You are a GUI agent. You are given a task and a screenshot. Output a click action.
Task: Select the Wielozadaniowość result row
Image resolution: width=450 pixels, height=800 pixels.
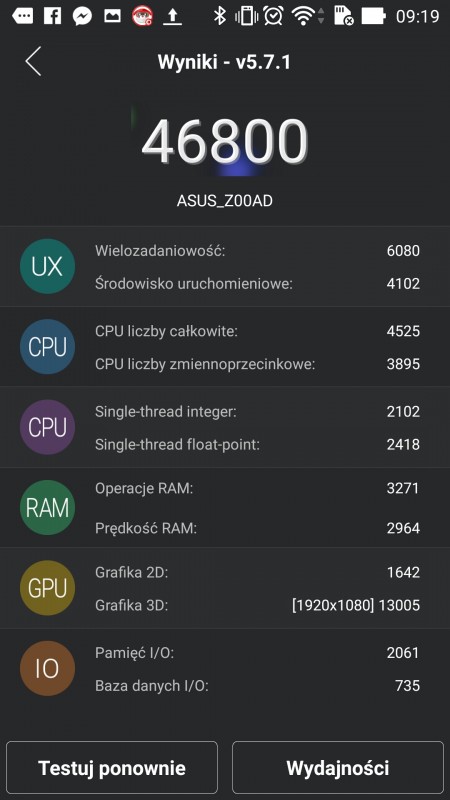257,251
